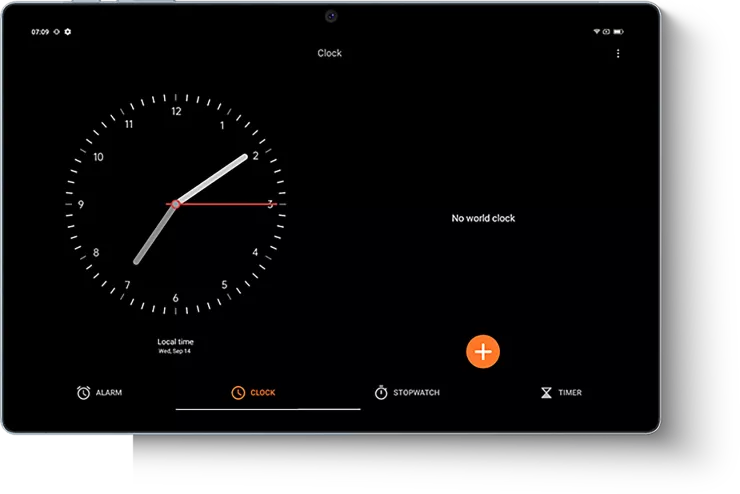Viewport: 740px width, 494px height.
Task: Tap the Wi-Fi status icon
Action: [x=596, y=32]
